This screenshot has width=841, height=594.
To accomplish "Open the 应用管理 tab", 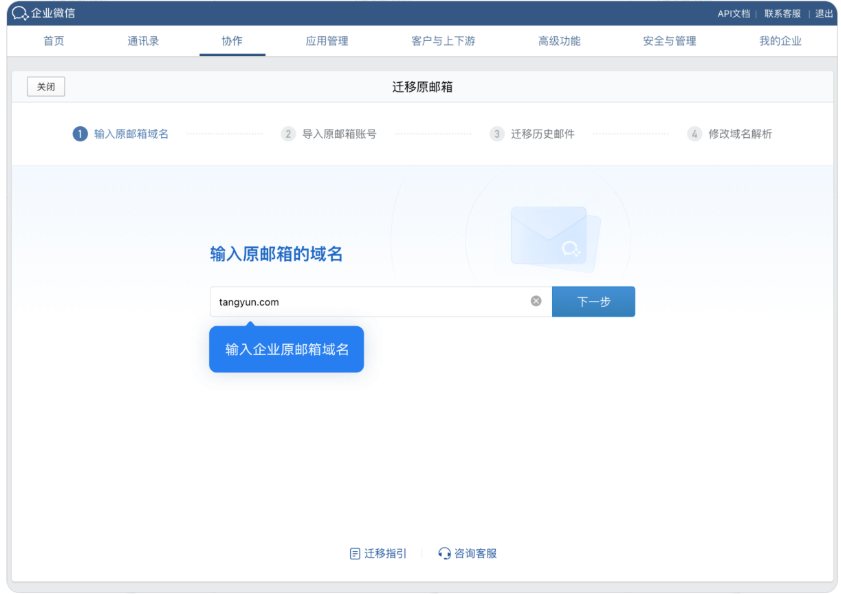I will click(327, 41).
